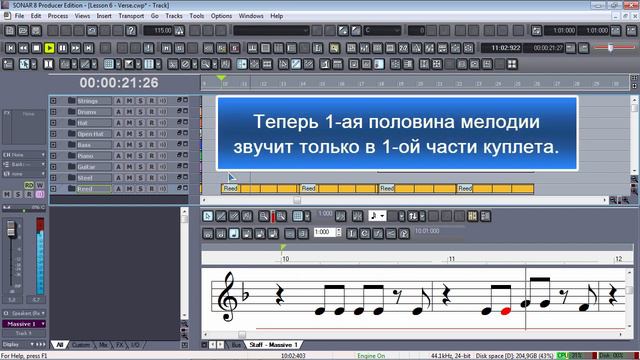Screen dimensions: 640x360
Task: Open the CH None channel dropdown in inspector
Action: [x=24, y=155]
